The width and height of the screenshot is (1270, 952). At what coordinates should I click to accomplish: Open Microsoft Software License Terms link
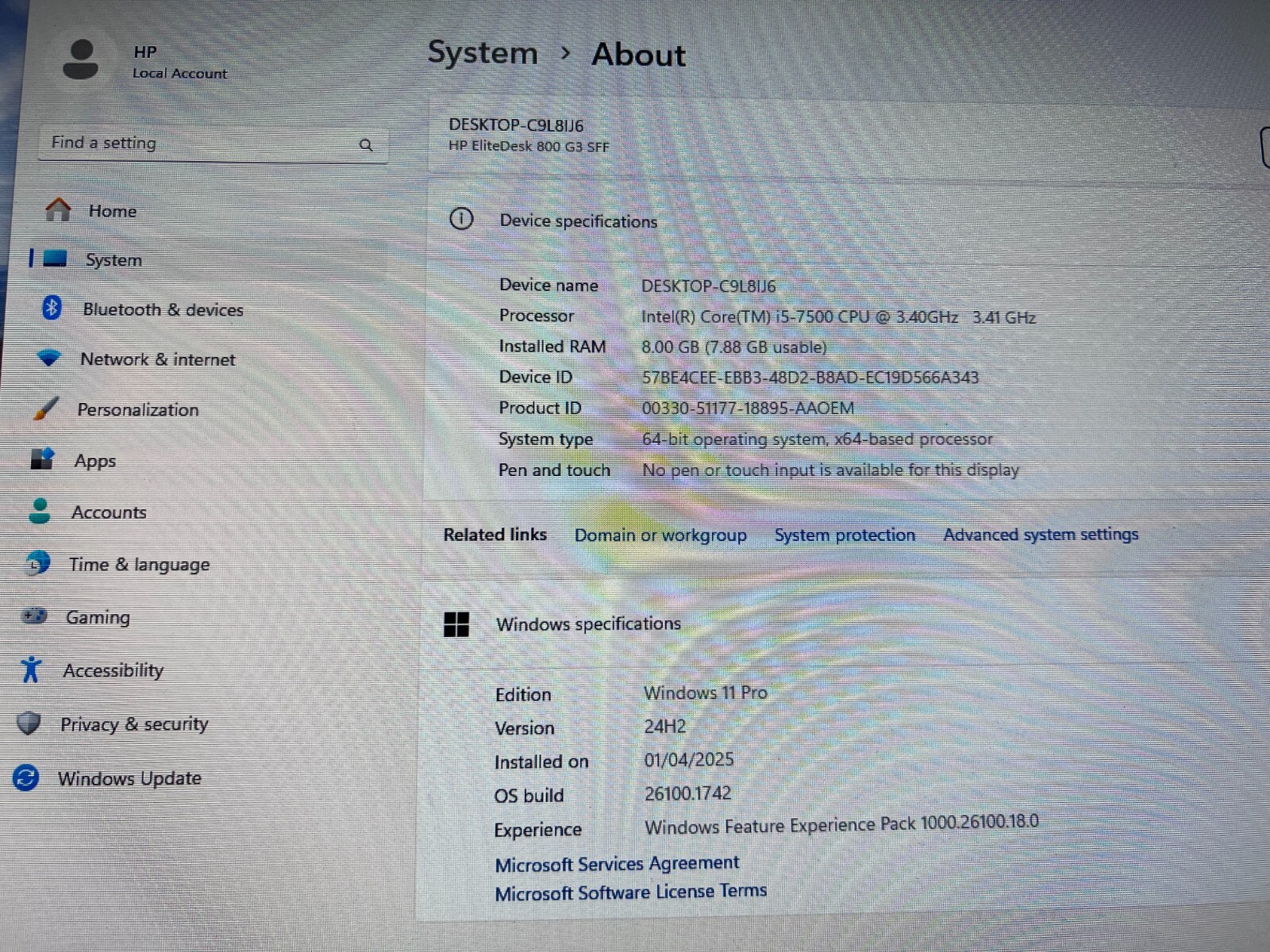click(631, 892)
